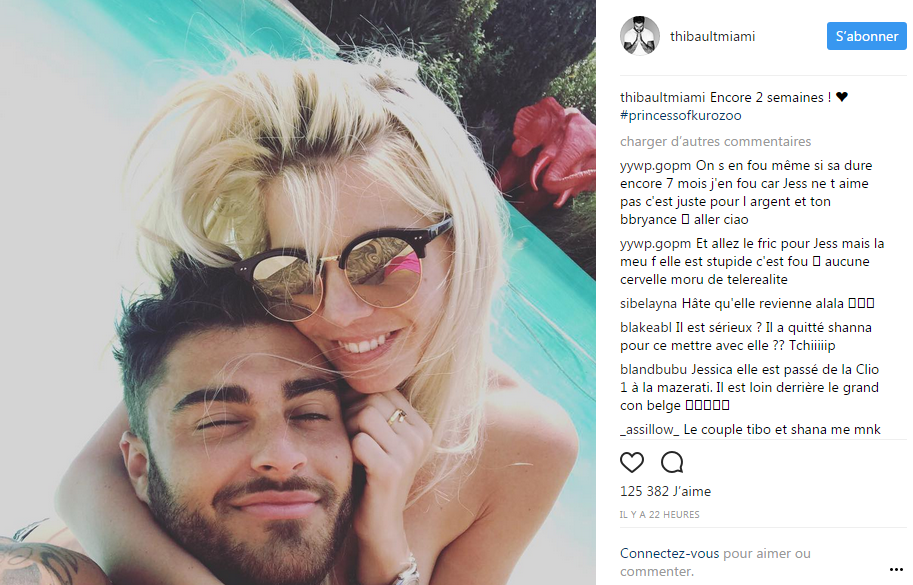This screenshot has width=913, height=585.
Task: Open the blakeabl commenter's profile
Action: click(x=646, y=327)
